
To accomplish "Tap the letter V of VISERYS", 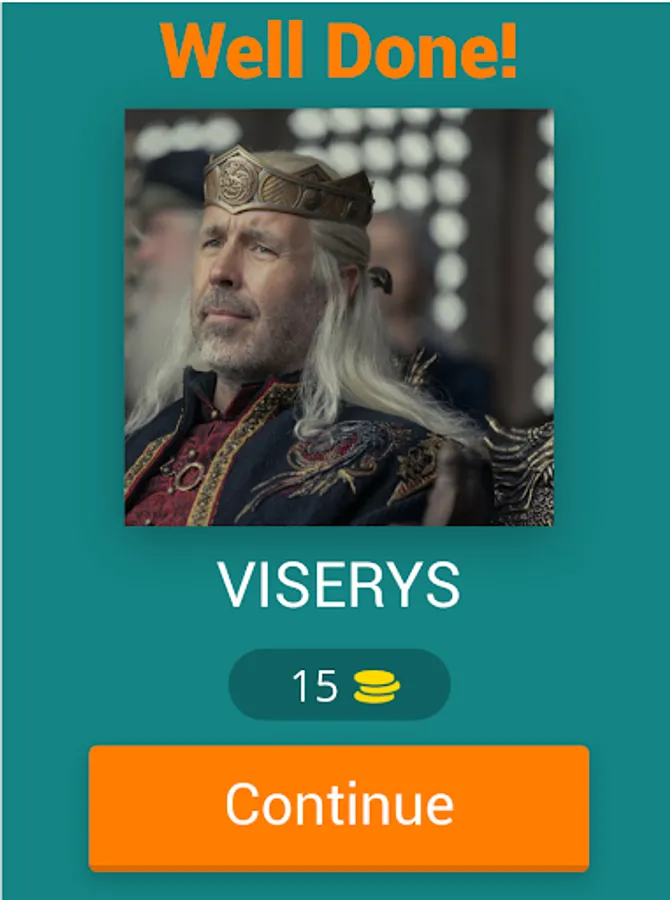I will point(234,585).
